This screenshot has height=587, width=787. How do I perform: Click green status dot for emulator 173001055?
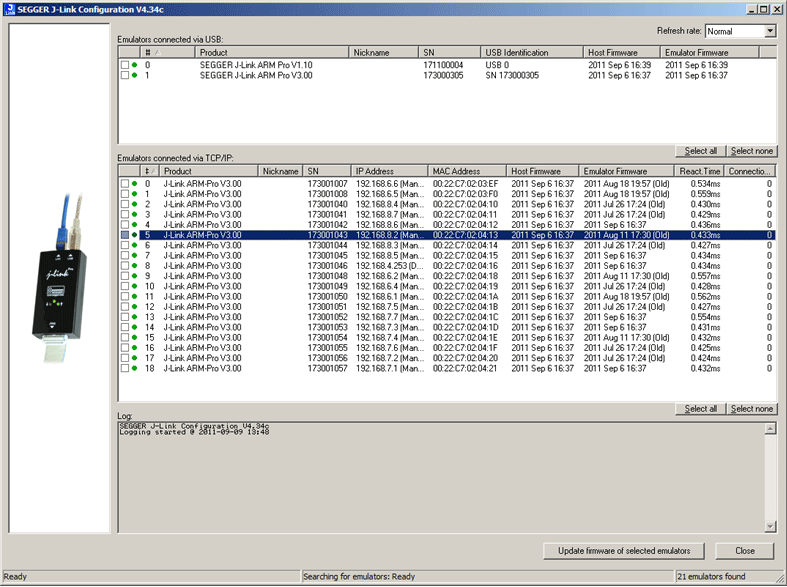point(135,348)
